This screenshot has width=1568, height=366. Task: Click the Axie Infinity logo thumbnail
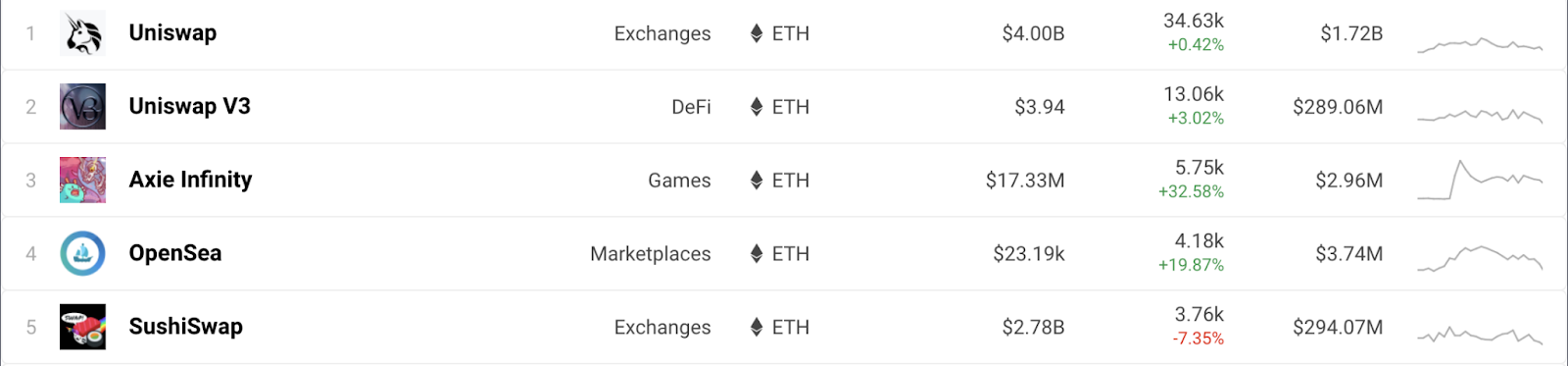tap(83, 181)
